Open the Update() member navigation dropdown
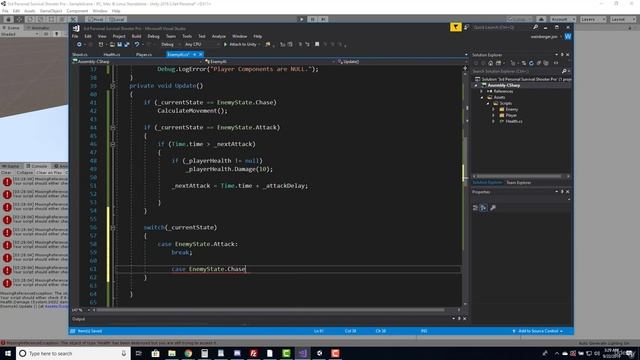640x360 pixels. [402, 62]
